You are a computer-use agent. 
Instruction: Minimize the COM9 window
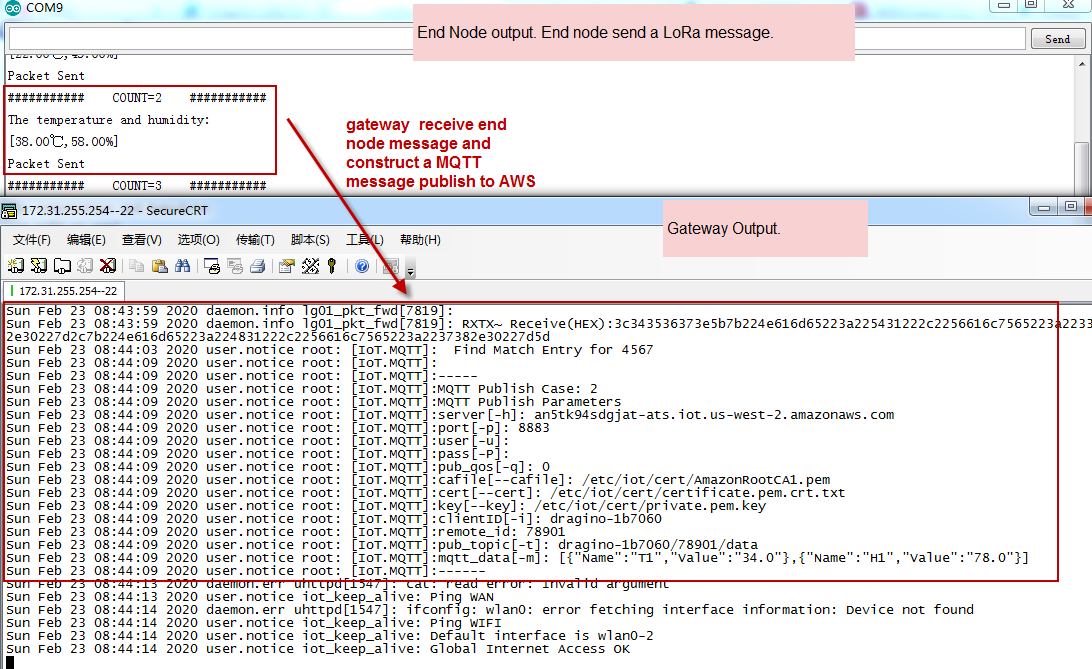click(x=1004, y=5)
